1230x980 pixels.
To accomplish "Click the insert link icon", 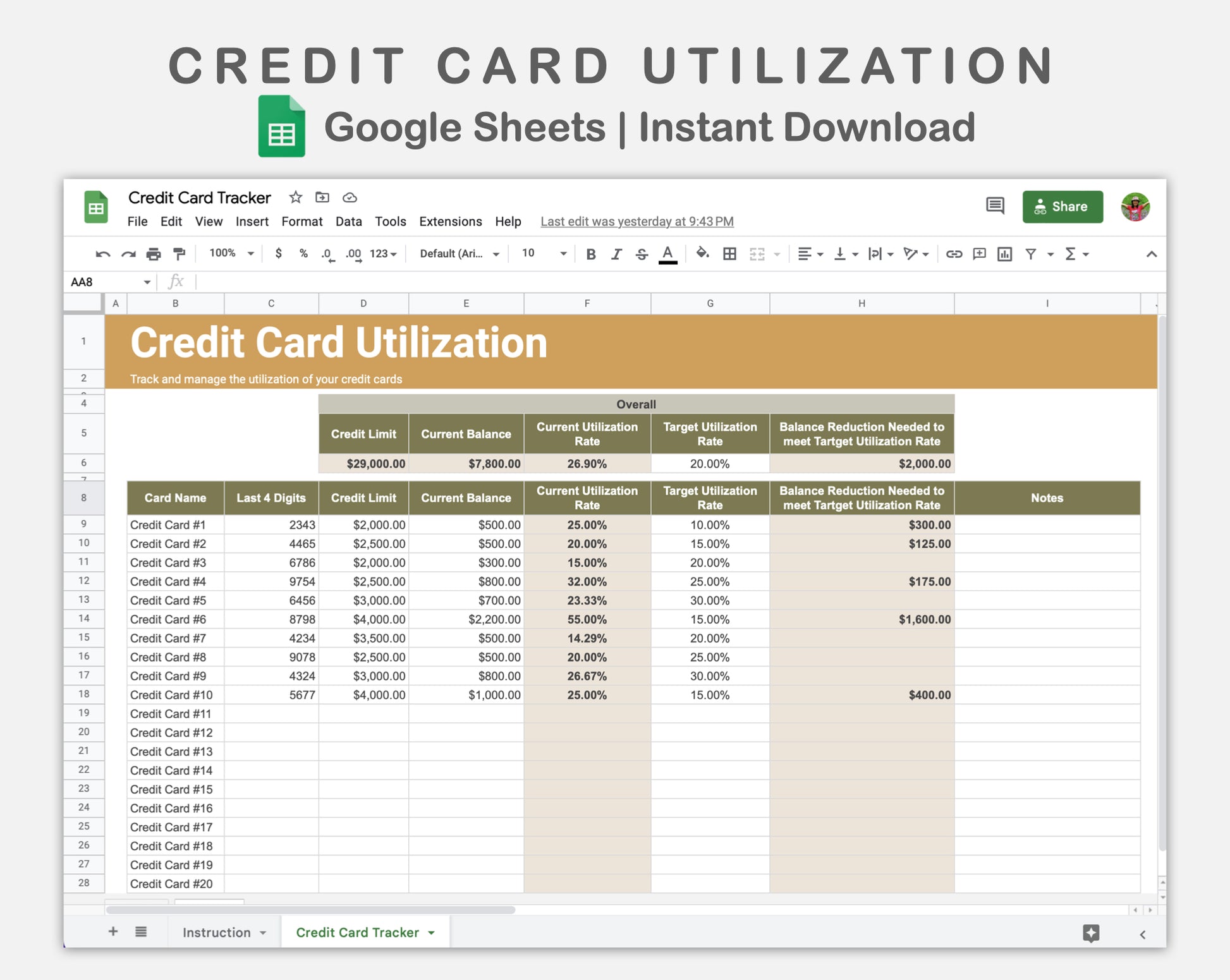I will (954, 254).
